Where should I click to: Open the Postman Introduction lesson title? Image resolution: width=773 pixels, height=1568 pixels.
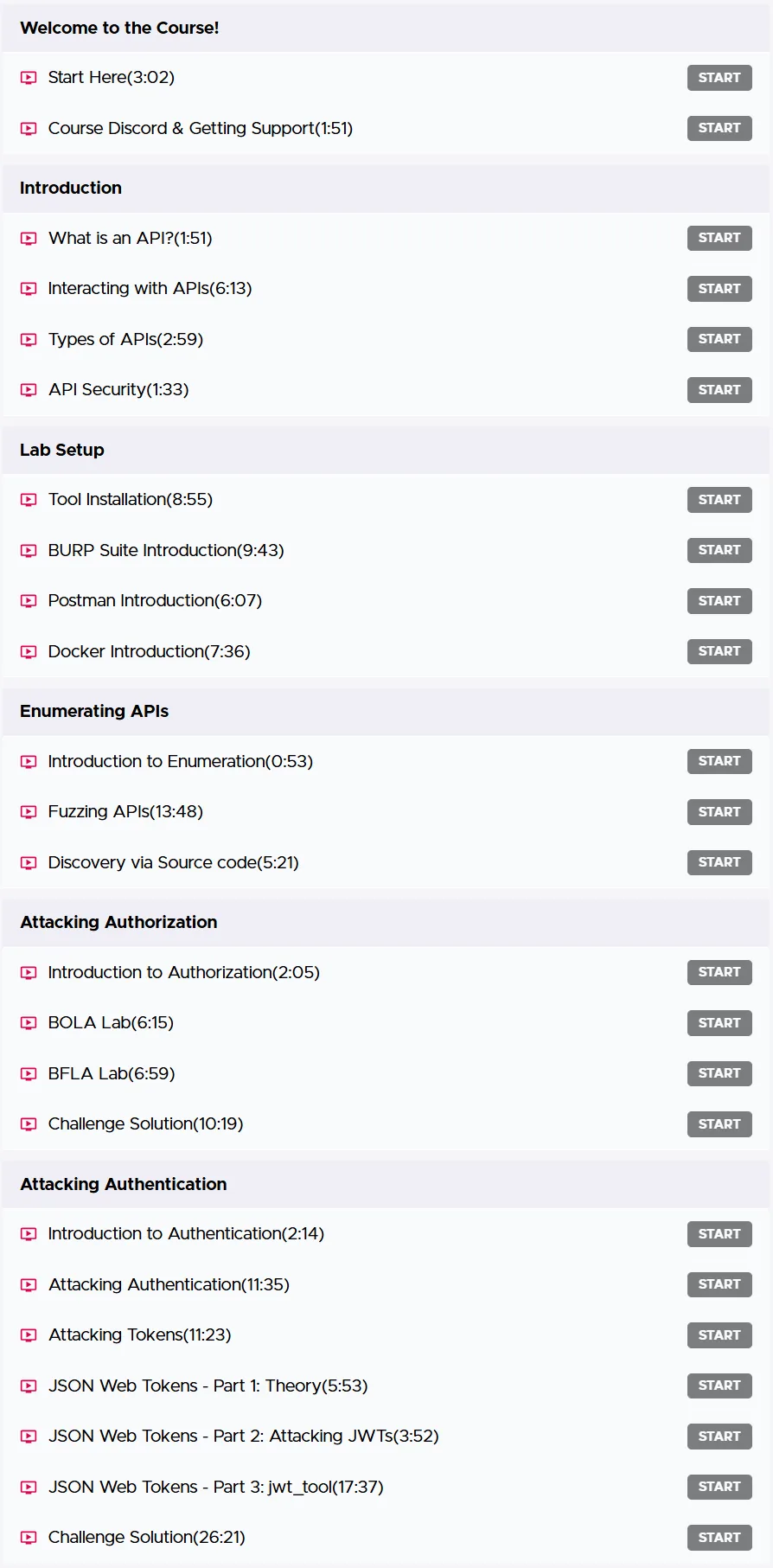point(155,600)
